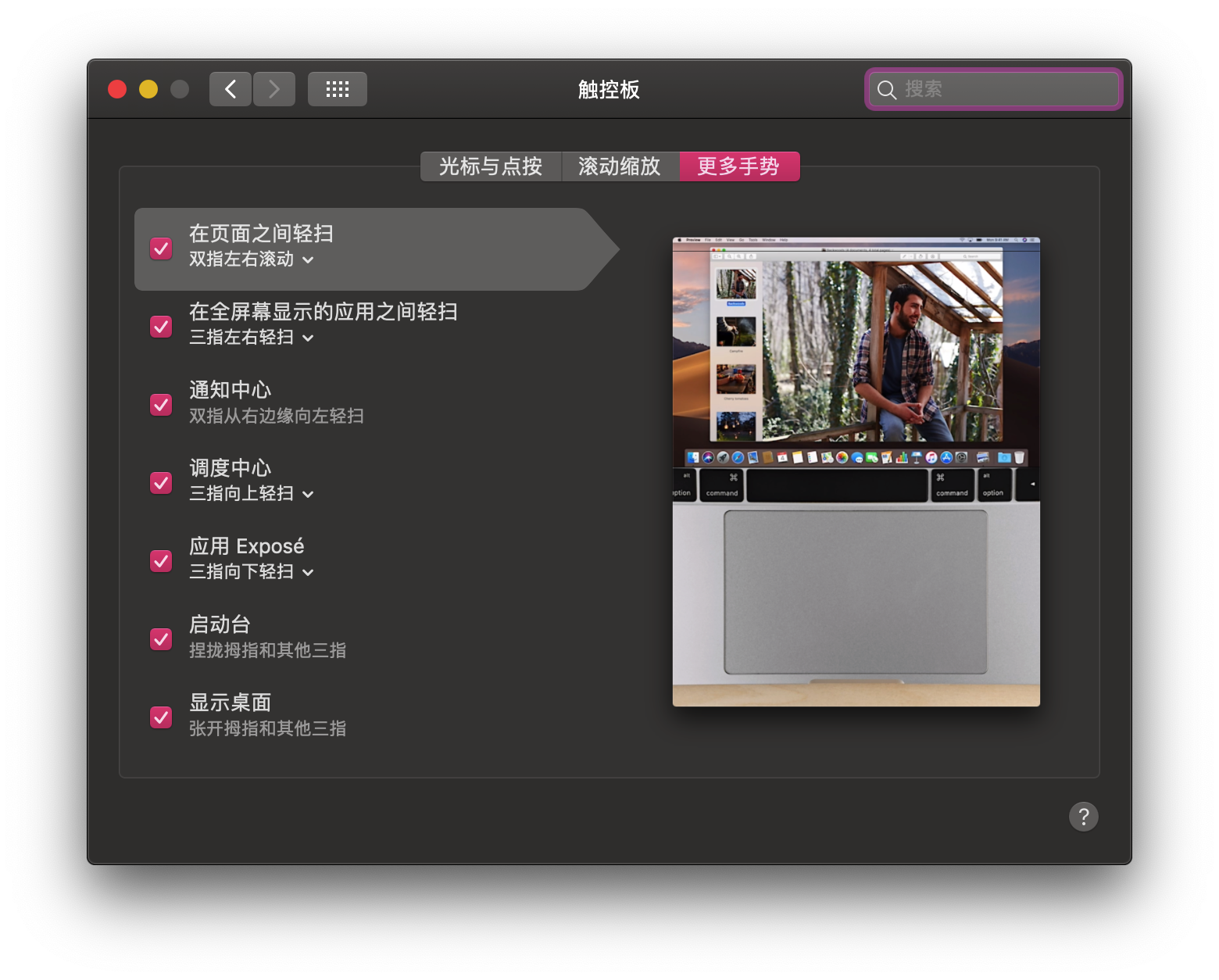Go back with the left arrow button
1219x980 pixels.
[x=231, y=89]
